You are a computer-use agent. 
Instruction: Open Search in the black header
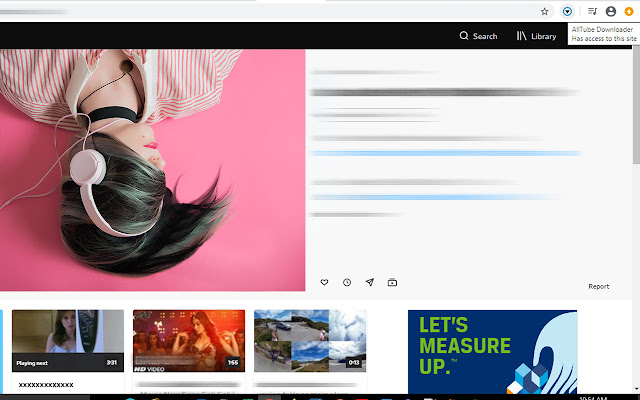pos(478,36)
